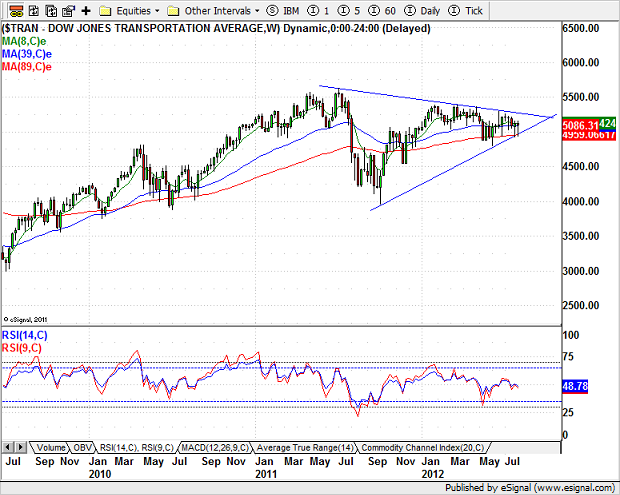Select the IBM symbol shortcut
This screenshot has height=495, width=620.
click(283, 11)
